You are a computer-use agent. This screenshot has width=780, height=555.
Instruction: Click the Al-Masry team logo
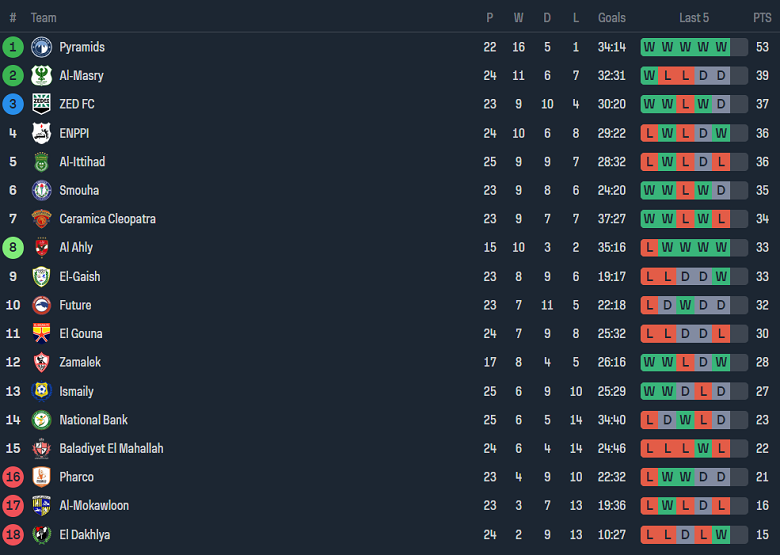point(41,76)
